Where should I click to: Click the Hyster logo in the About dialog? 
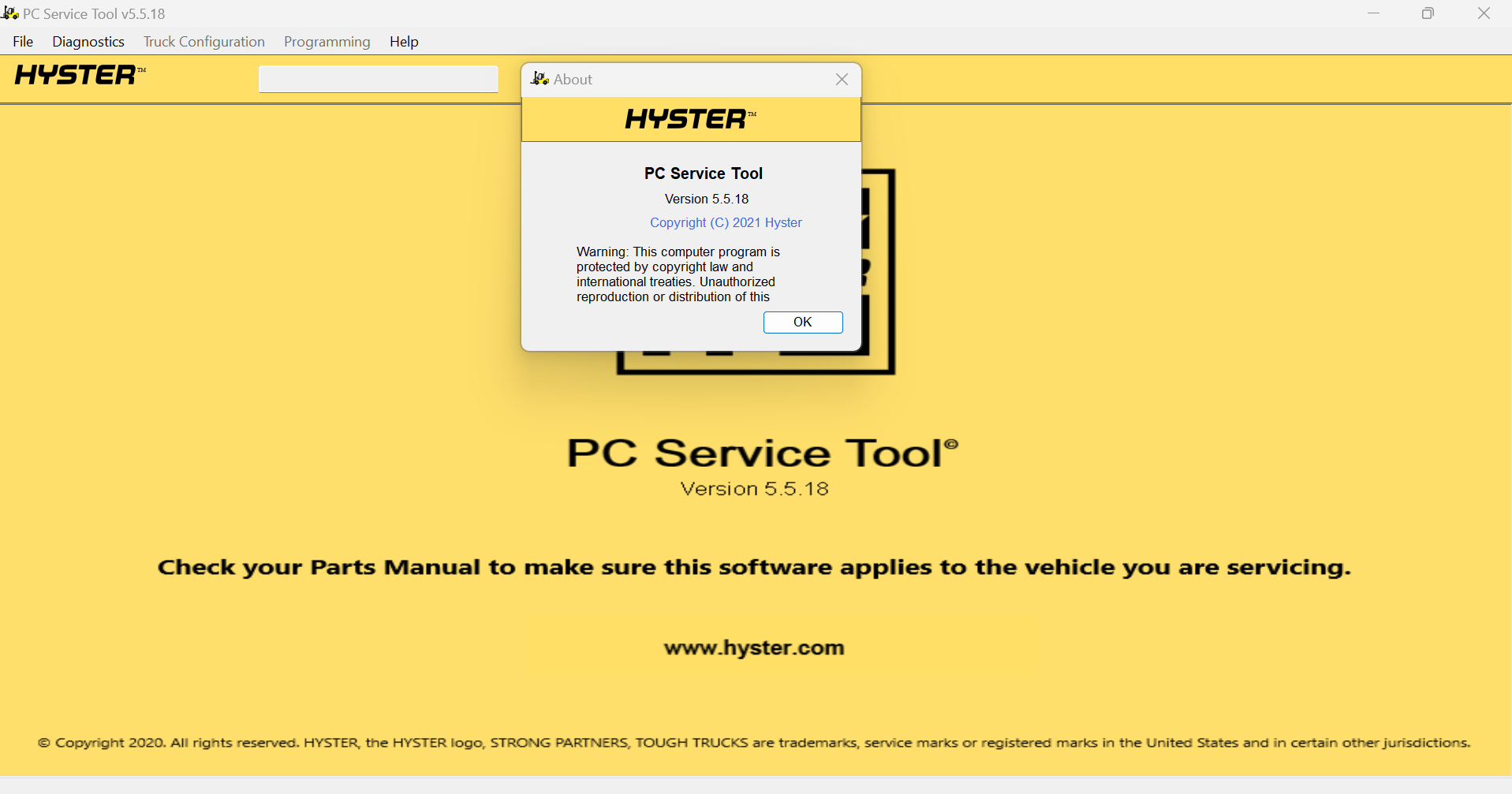[690, 119]
